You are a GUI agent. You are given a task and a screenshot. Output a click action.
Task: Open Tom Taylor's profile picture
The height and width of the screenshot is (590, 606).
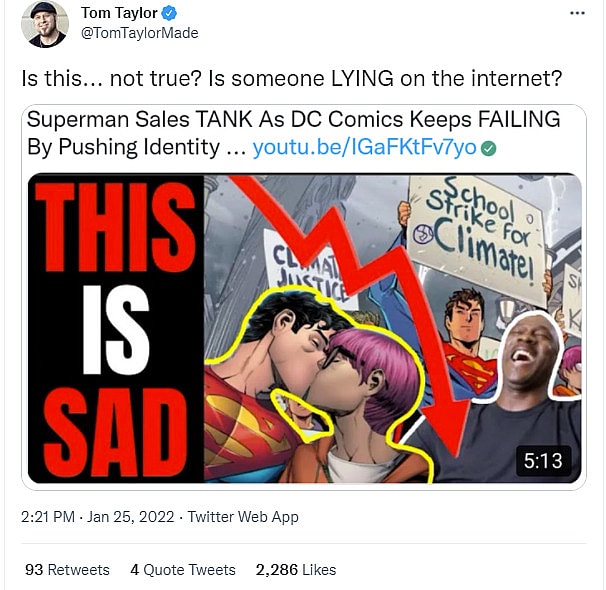pyautogui.click(x=44, y=24)
